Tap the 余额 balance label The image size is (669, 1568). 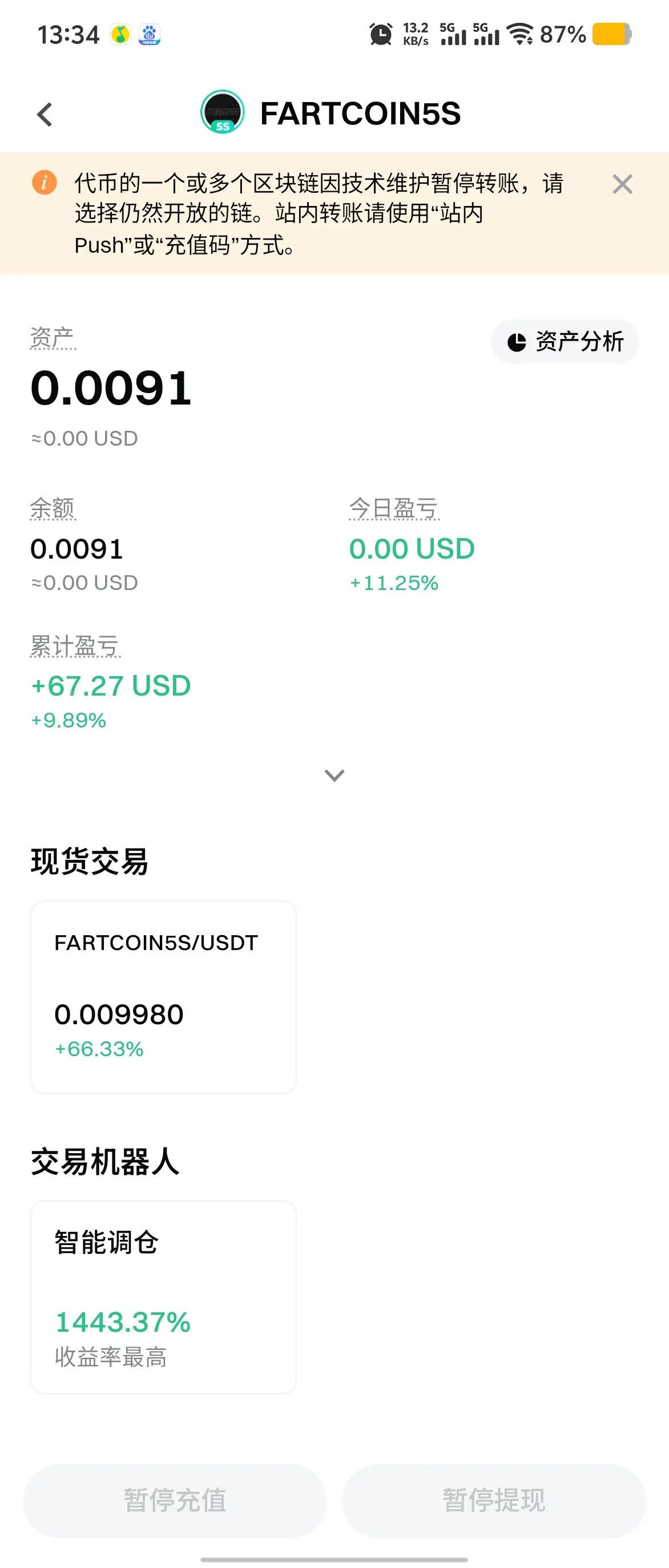tap(53, 508)
